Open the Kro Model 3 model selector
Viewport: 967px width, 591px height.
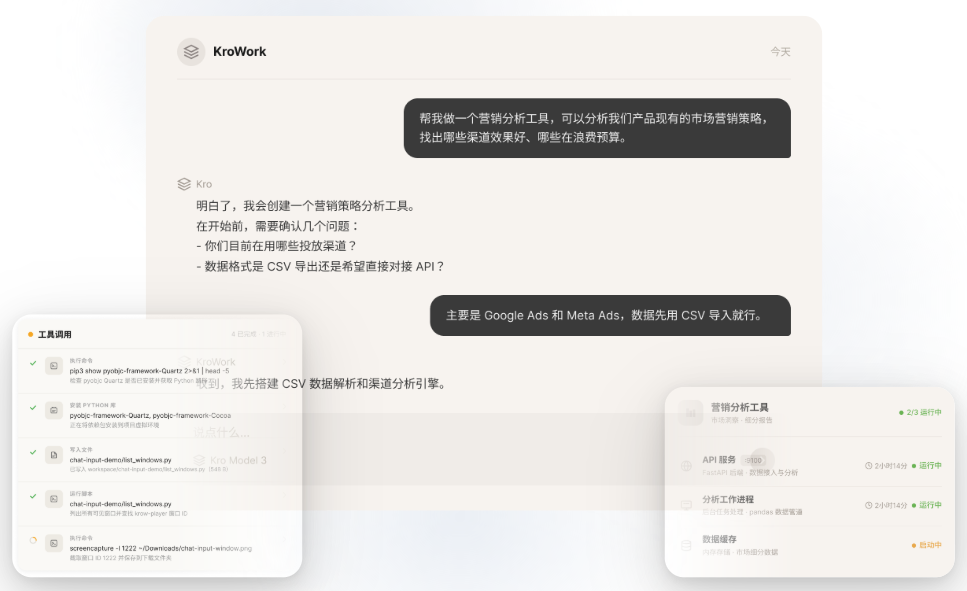230,460
